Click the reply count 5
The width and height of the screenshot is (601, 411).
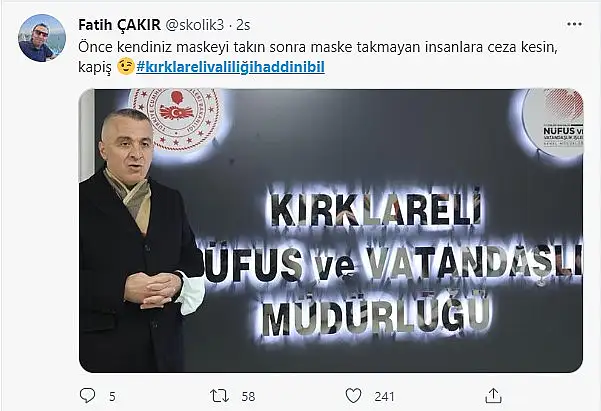[112, 396]
